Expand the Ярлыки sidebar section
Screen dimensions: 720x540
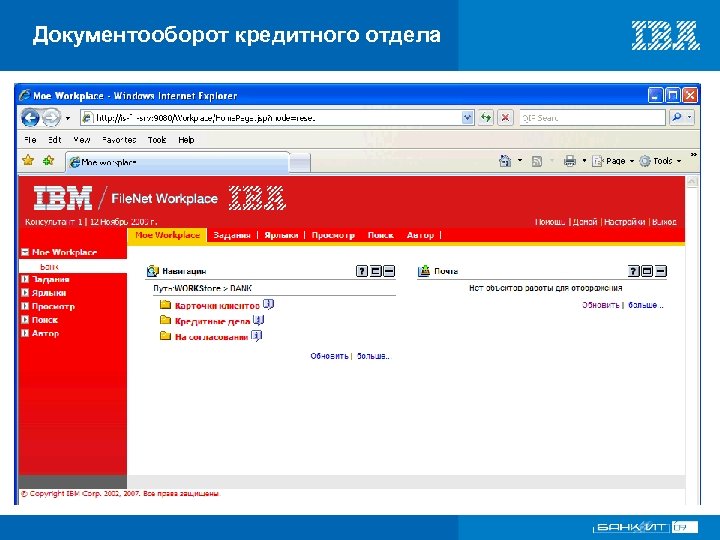click(x=25, y=293)
